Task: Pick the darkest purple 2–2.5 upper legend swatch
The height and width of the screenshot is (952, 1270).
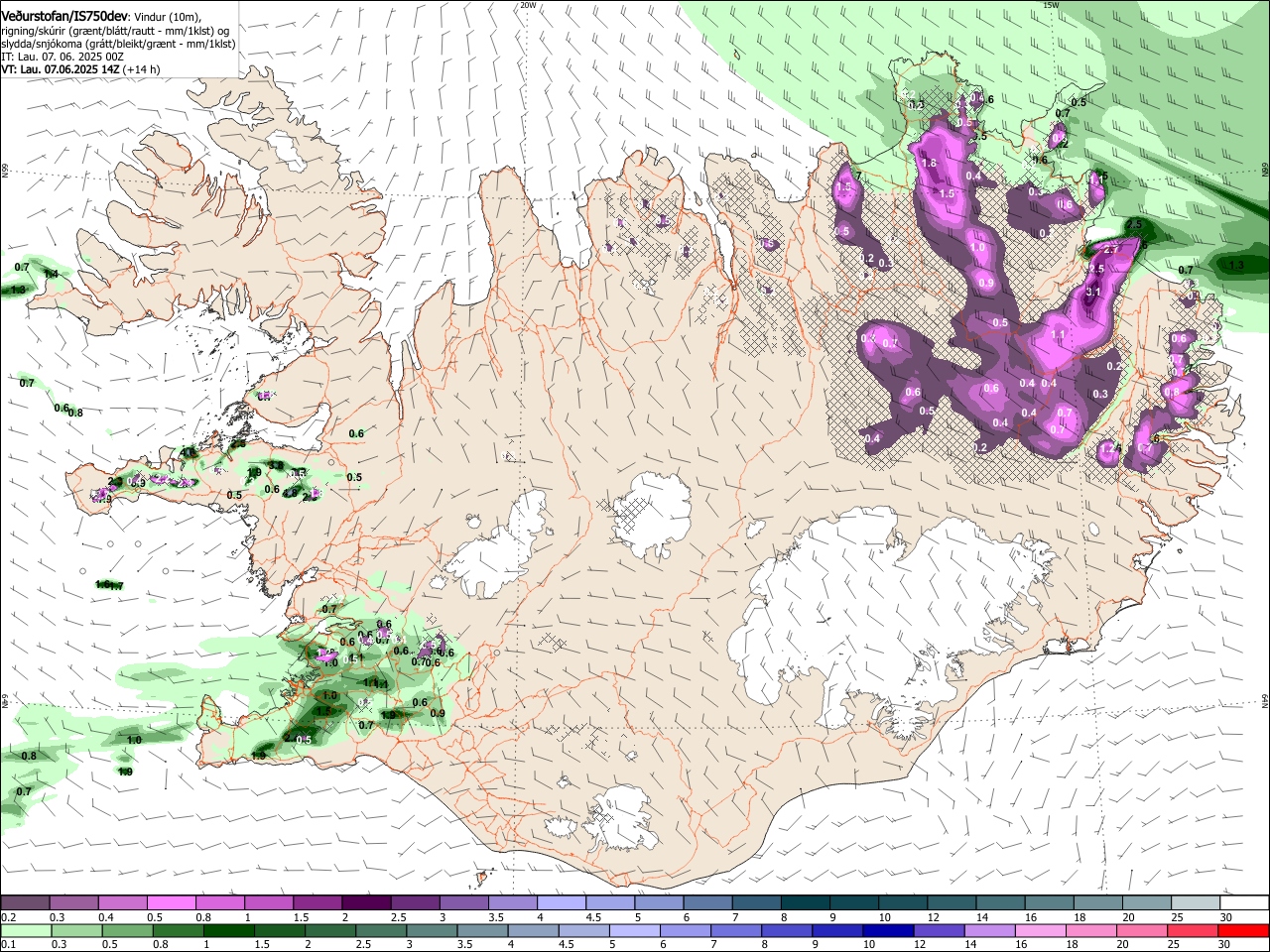Action: (x=366, y=903)
